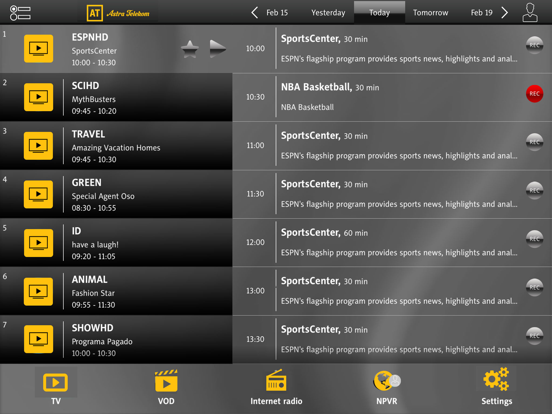Screen dimensions: 552x414
Task: Click the 10:30 schedule time
Action: [255, 97]
